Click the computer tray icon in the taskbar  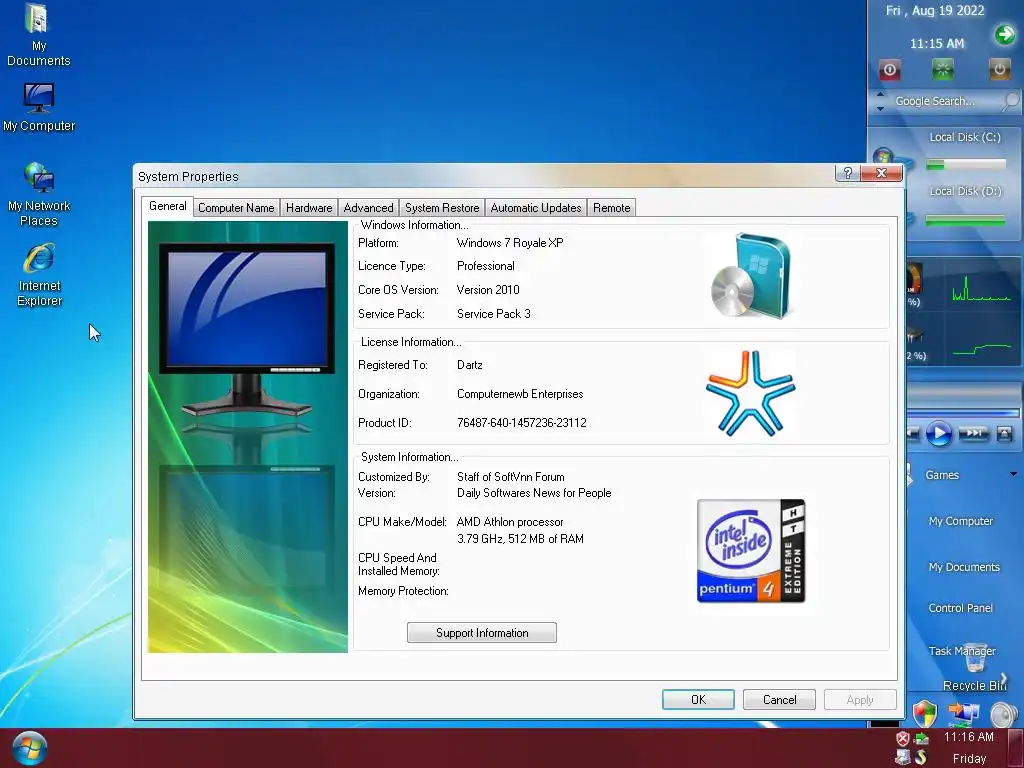[903, 757]
